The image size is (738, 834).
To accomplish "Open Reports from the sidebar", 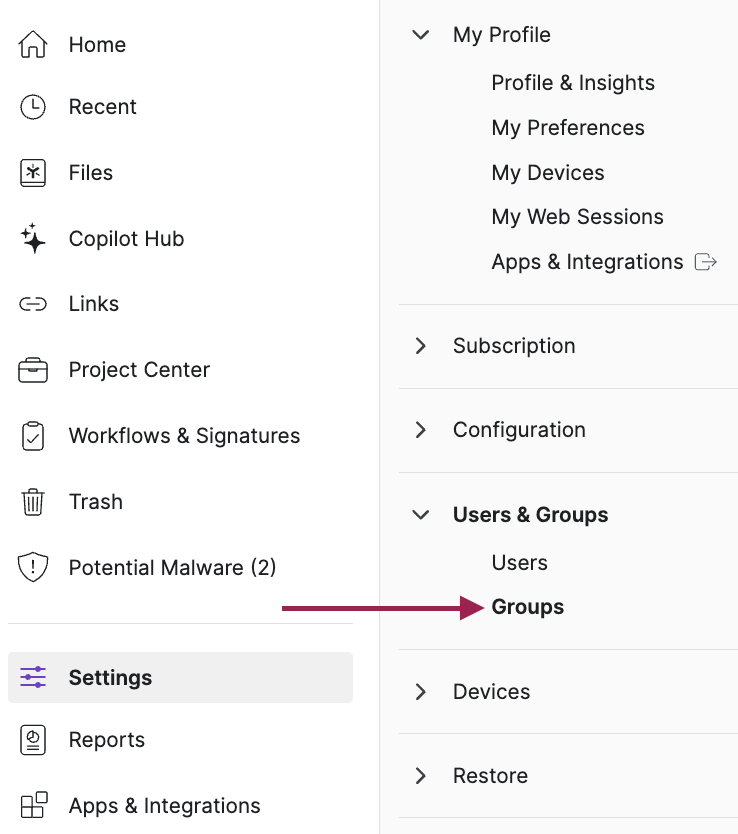I will point(106,740).
